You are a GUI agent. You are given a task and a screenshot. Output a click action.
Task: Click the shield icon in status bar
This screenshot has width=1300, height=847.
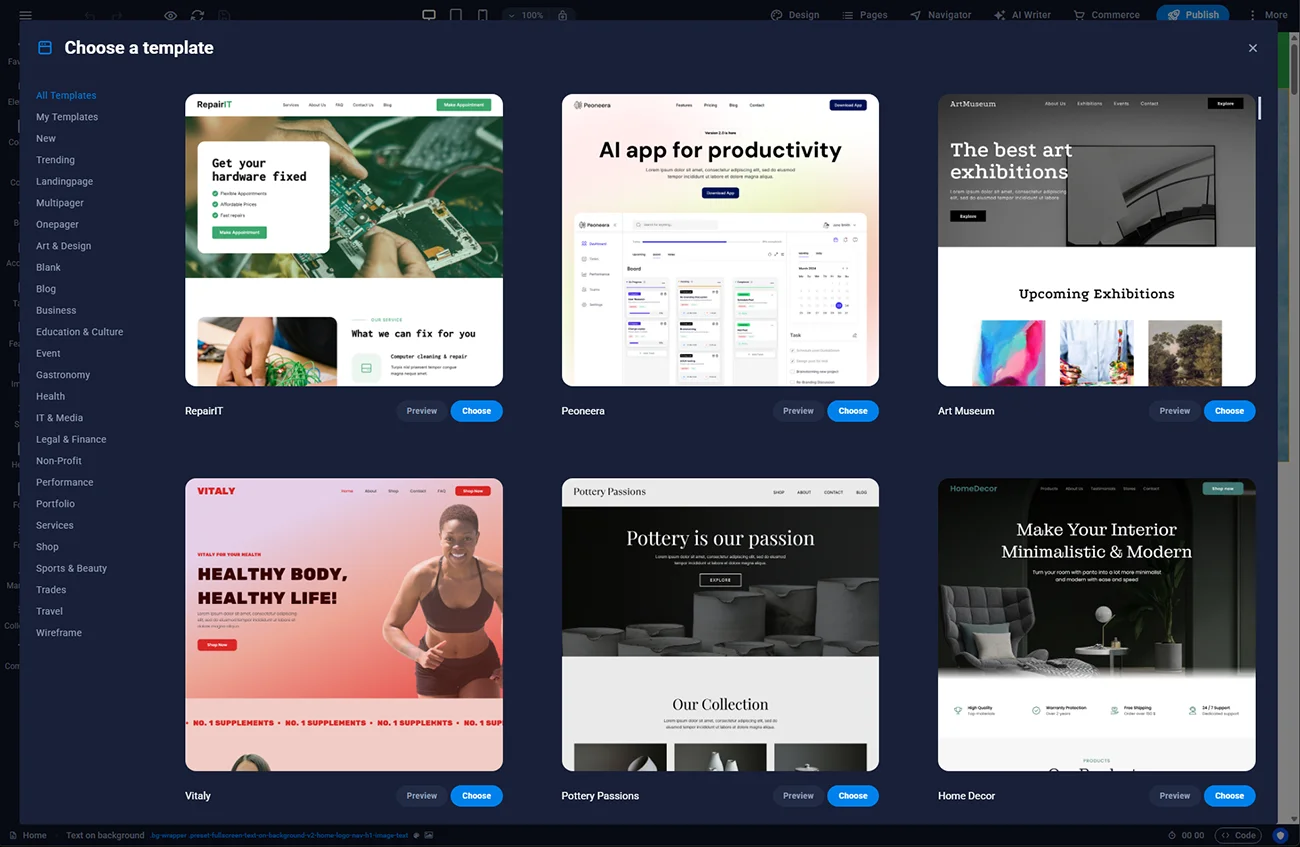coord(1280,835)
